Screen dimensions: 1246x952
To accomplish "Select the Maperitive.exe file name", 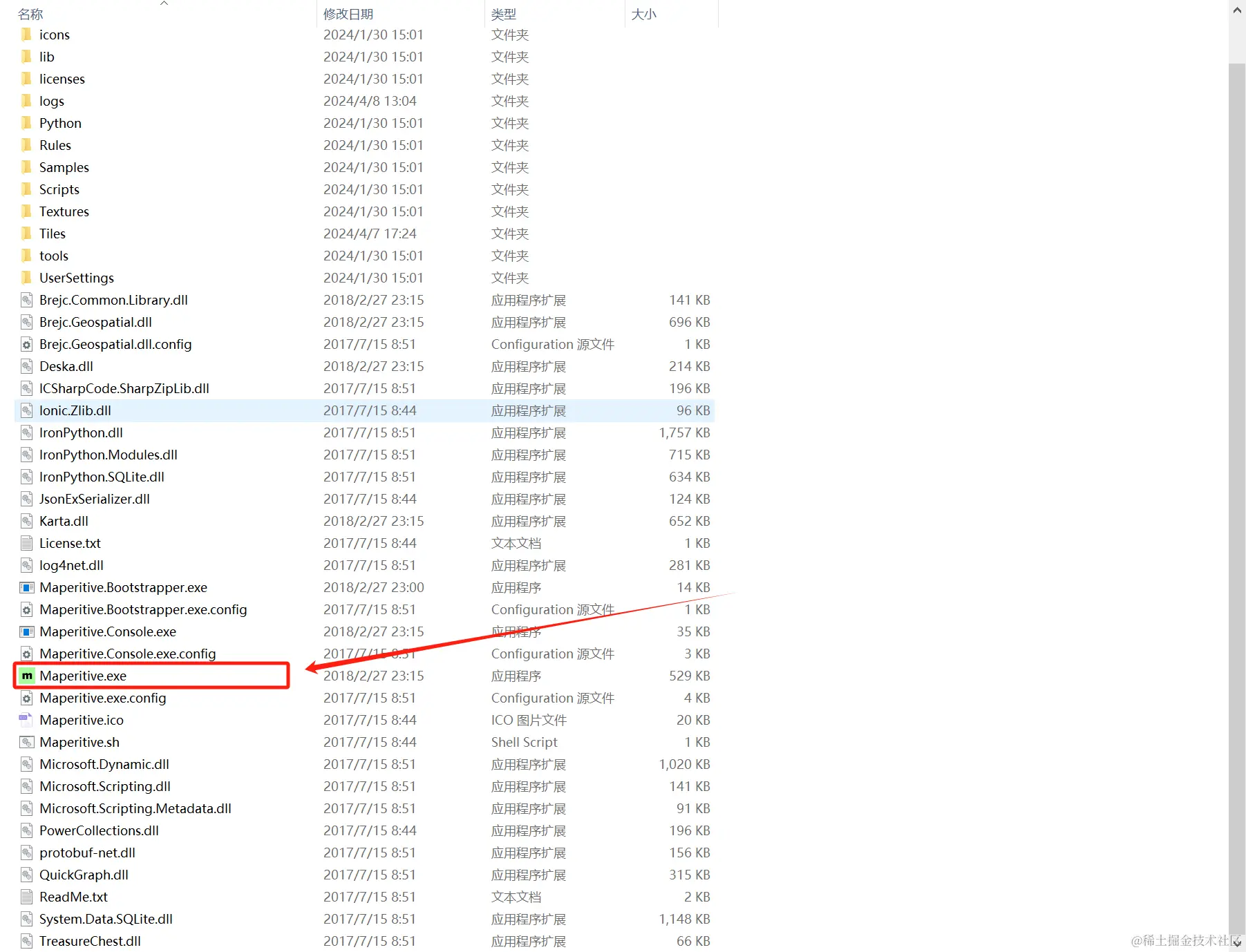I will 83,676.
